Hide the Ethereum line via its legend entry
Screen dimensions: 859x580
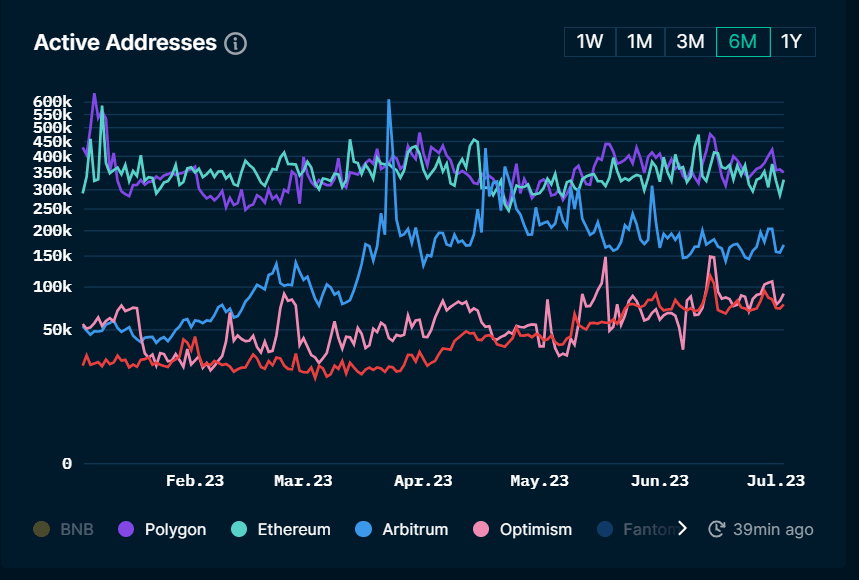pos(280,529)
